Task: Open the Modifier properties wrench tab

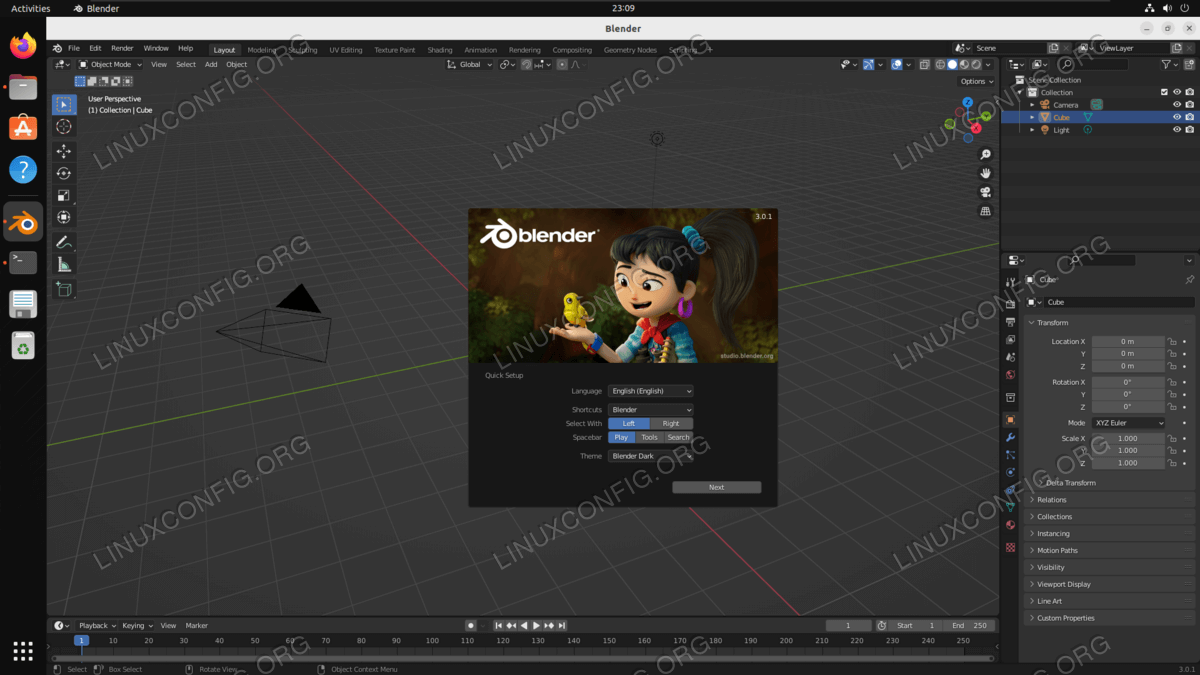Action: coord(1010,438)
